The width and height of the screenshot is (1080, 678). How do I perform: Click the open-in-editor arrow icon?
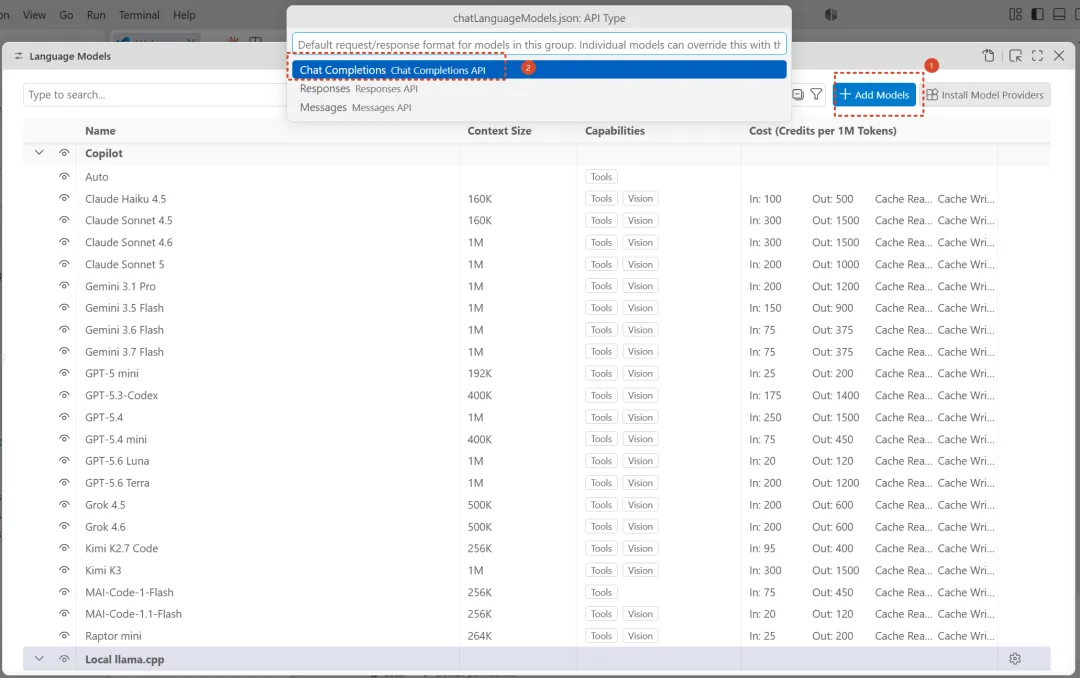(1015, 56)
